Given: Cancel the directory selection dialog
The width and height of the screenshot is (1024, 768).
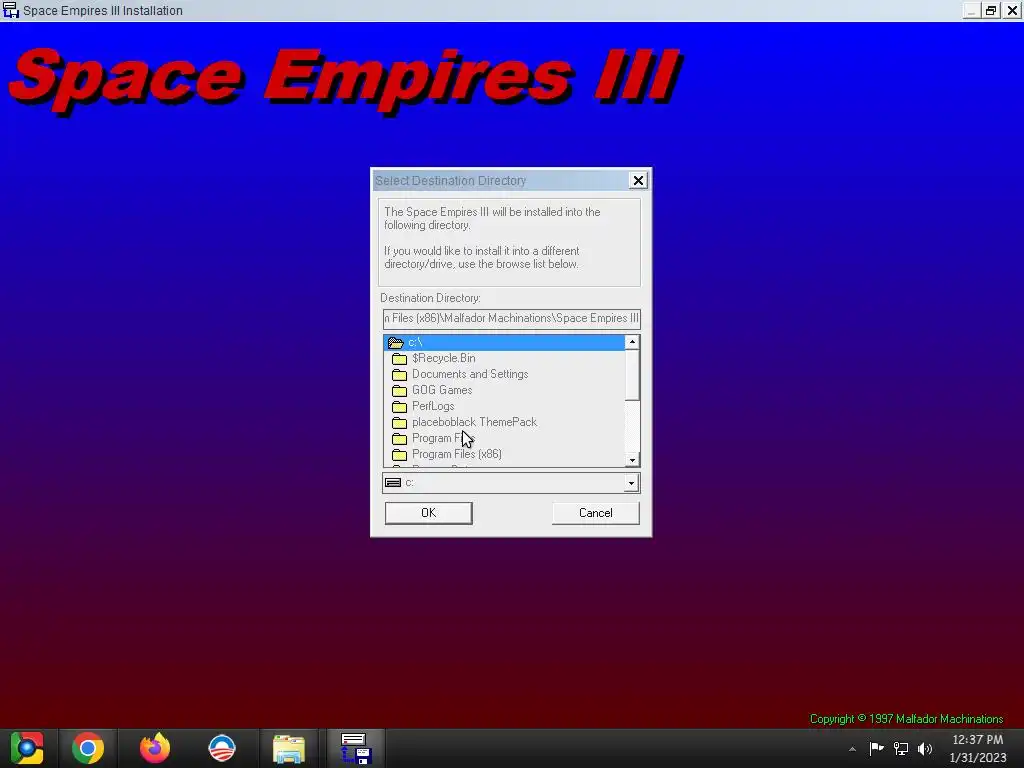Looking at the screenshot, I should coord(596,513).
